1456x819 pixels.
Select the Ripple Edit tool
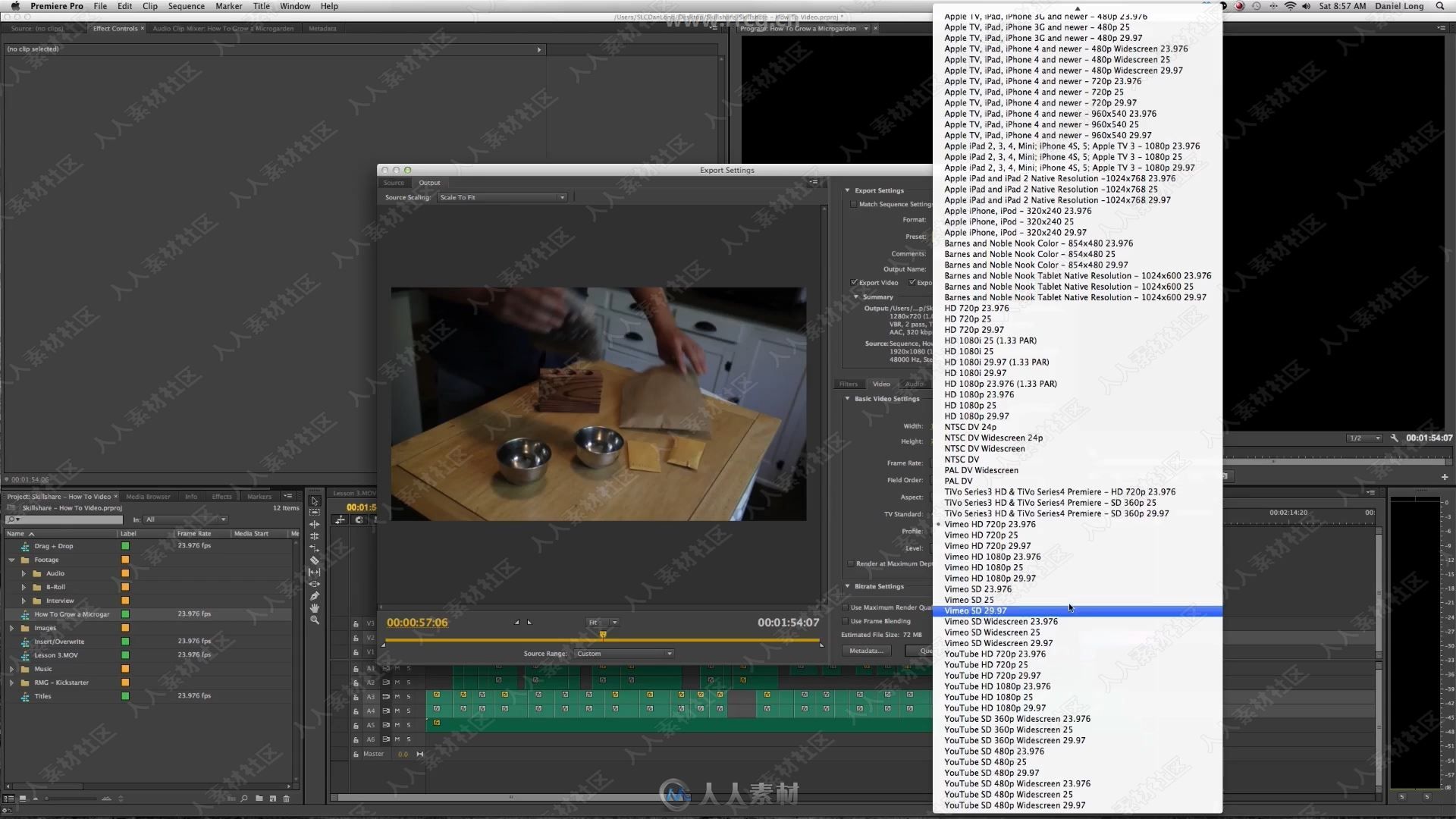click(315, 524)
